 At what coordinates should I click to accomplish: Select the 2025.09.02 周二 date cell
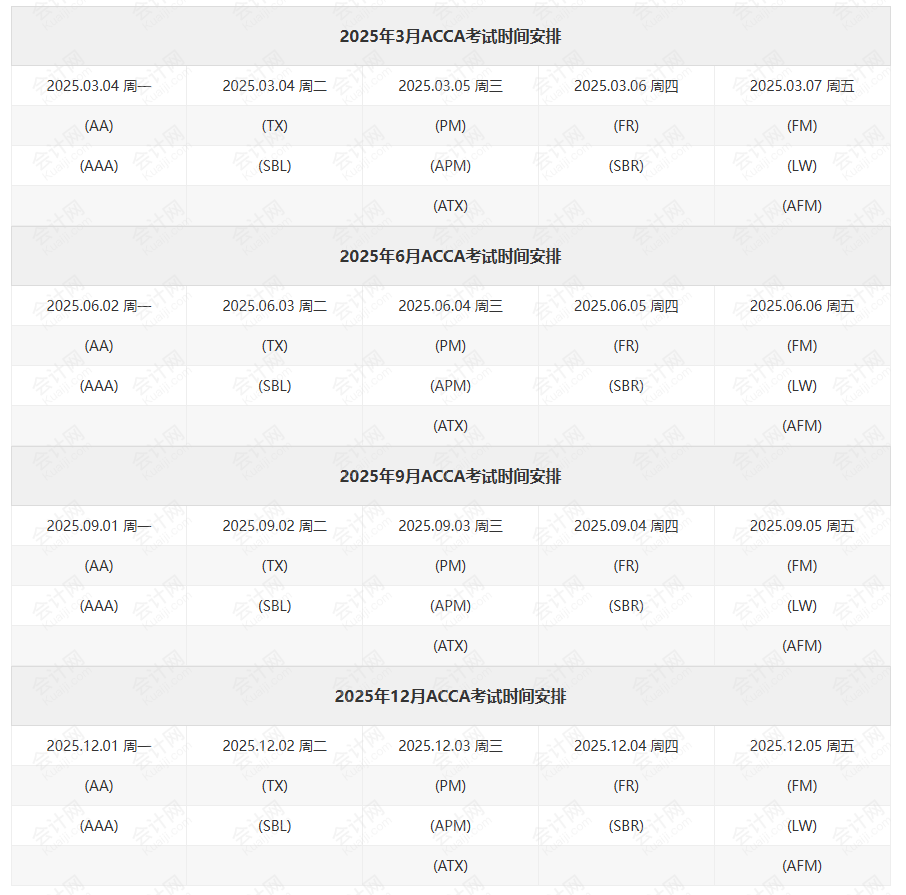click(x=274, y=526)
